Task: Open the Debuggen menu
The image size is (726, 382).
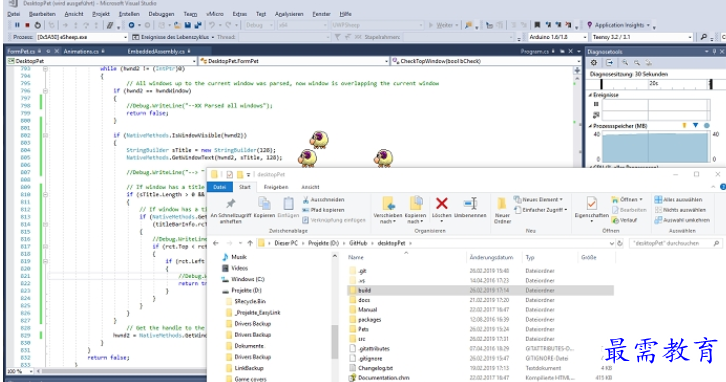Action: (x=161, y=14)
